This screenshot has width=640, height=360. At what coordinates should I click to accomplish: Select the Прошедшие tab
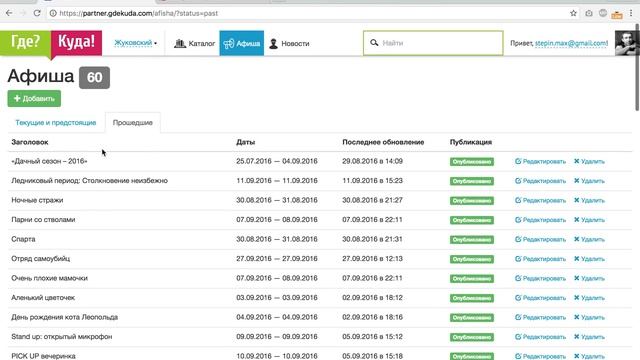(133, 122)
